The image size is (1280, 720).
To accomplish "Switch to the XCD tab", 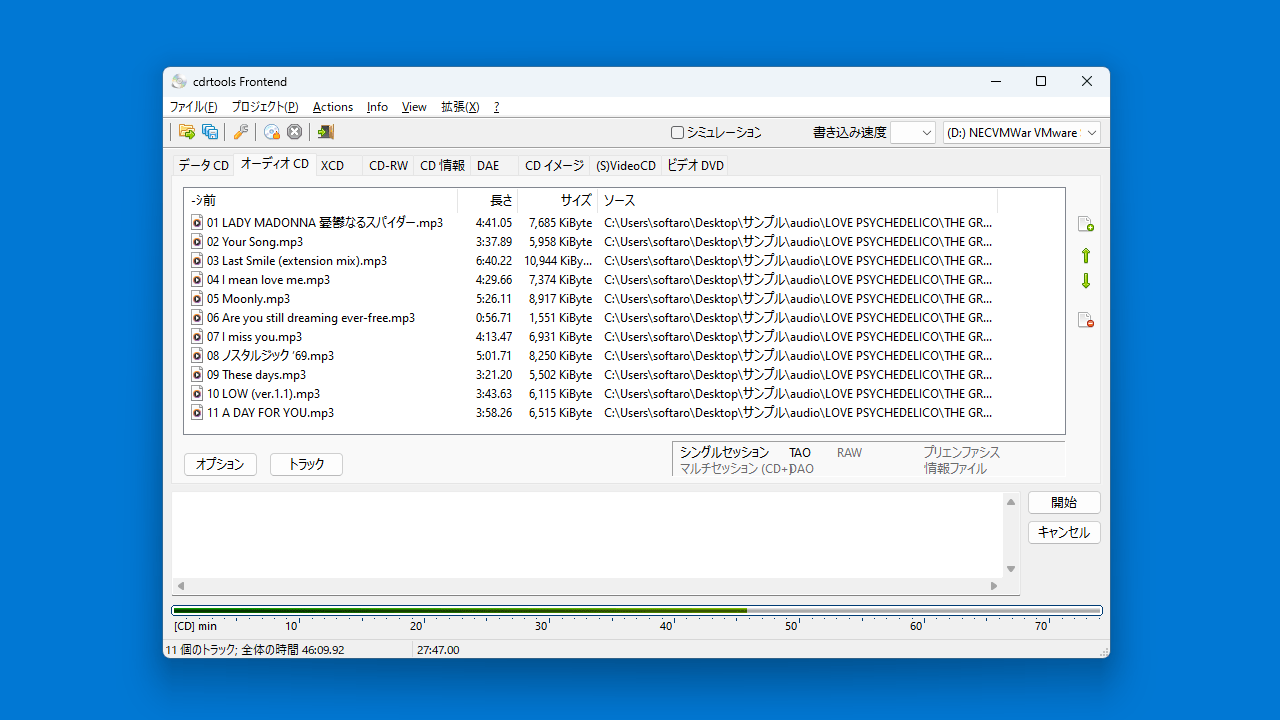I will (x=338, y=166).
